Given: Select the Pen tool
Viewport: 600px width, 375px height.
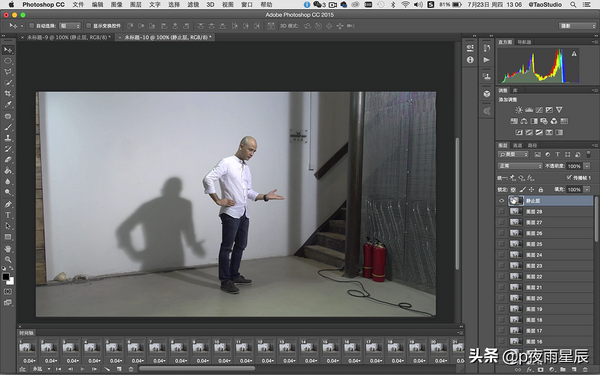Looking at the screenshot, I should (x=8, y=204).
